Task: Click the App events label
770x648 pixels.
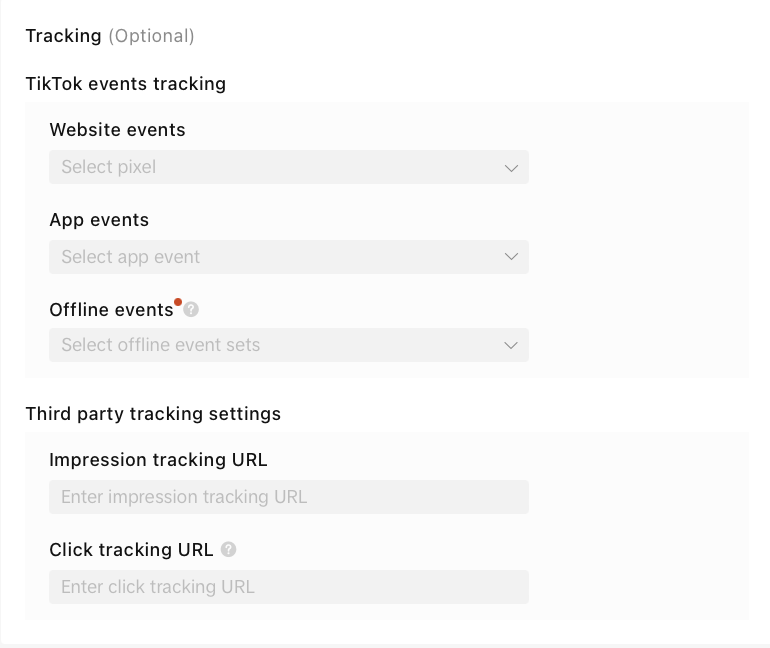Action: pyautogui.click(x=99, y=220)
